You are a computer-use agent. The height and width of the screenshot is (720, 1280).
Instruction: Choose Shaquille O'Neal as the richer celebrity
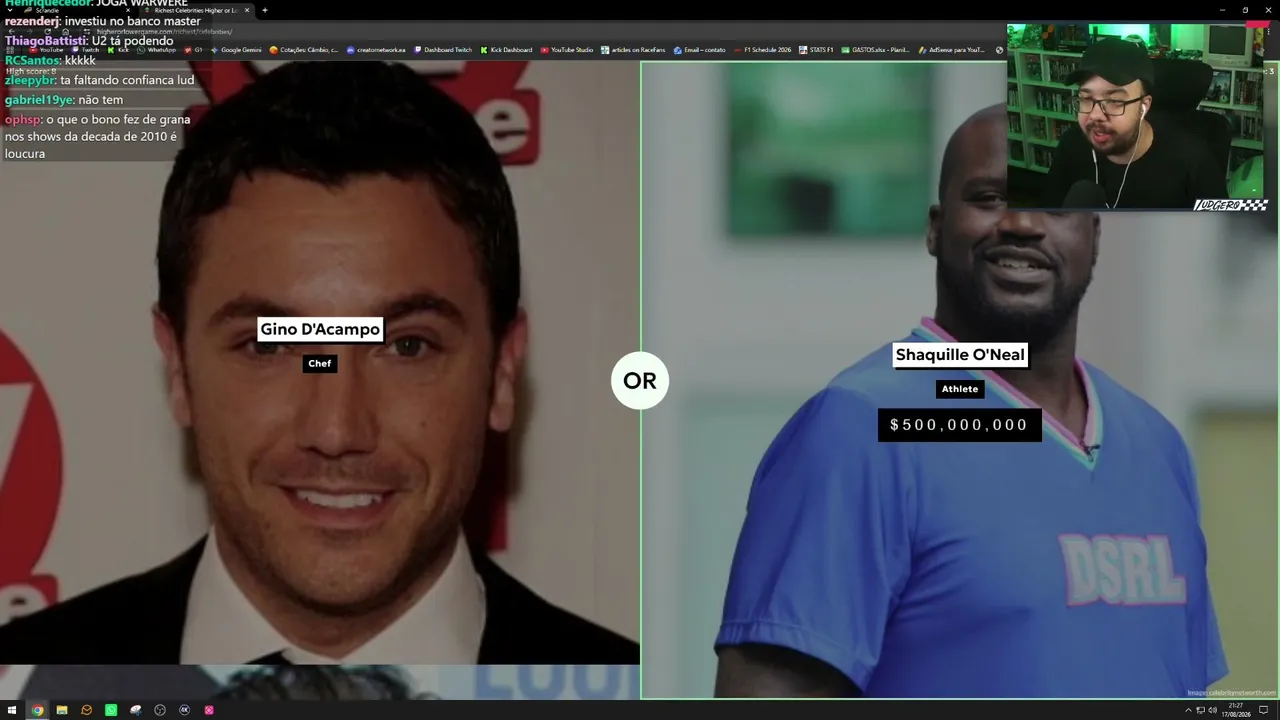[x=960, y=380]
